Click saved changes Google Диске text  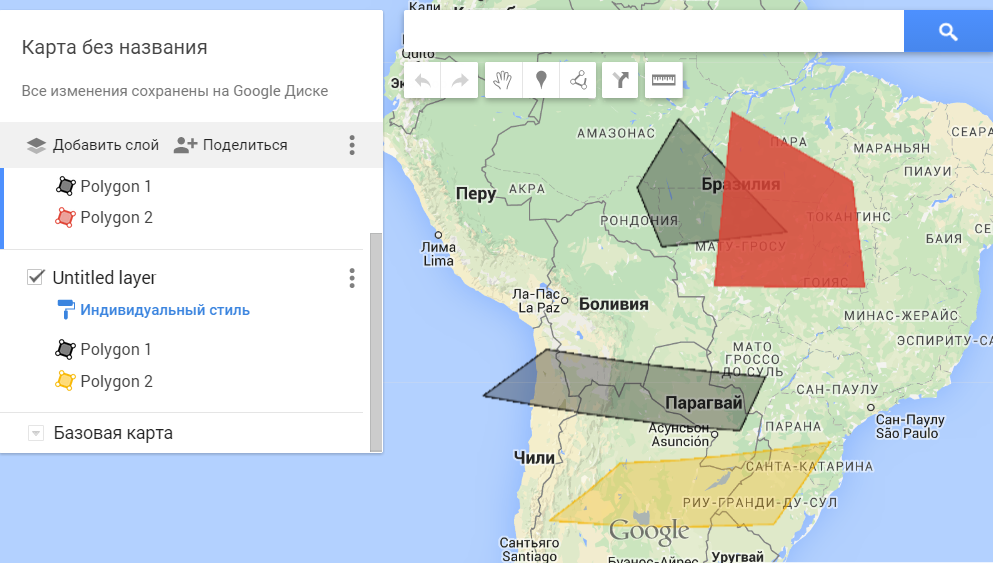(175, 91)
